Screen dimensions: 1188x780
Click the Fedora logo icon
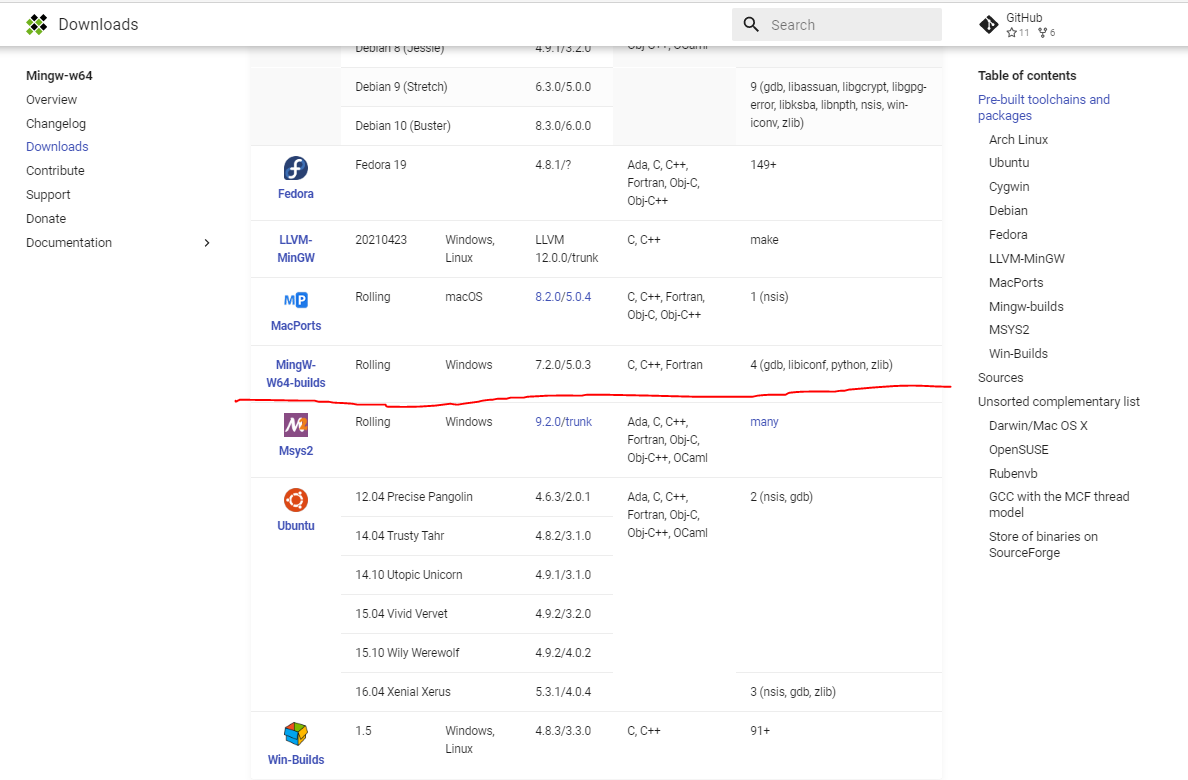(x=295, y=168)
